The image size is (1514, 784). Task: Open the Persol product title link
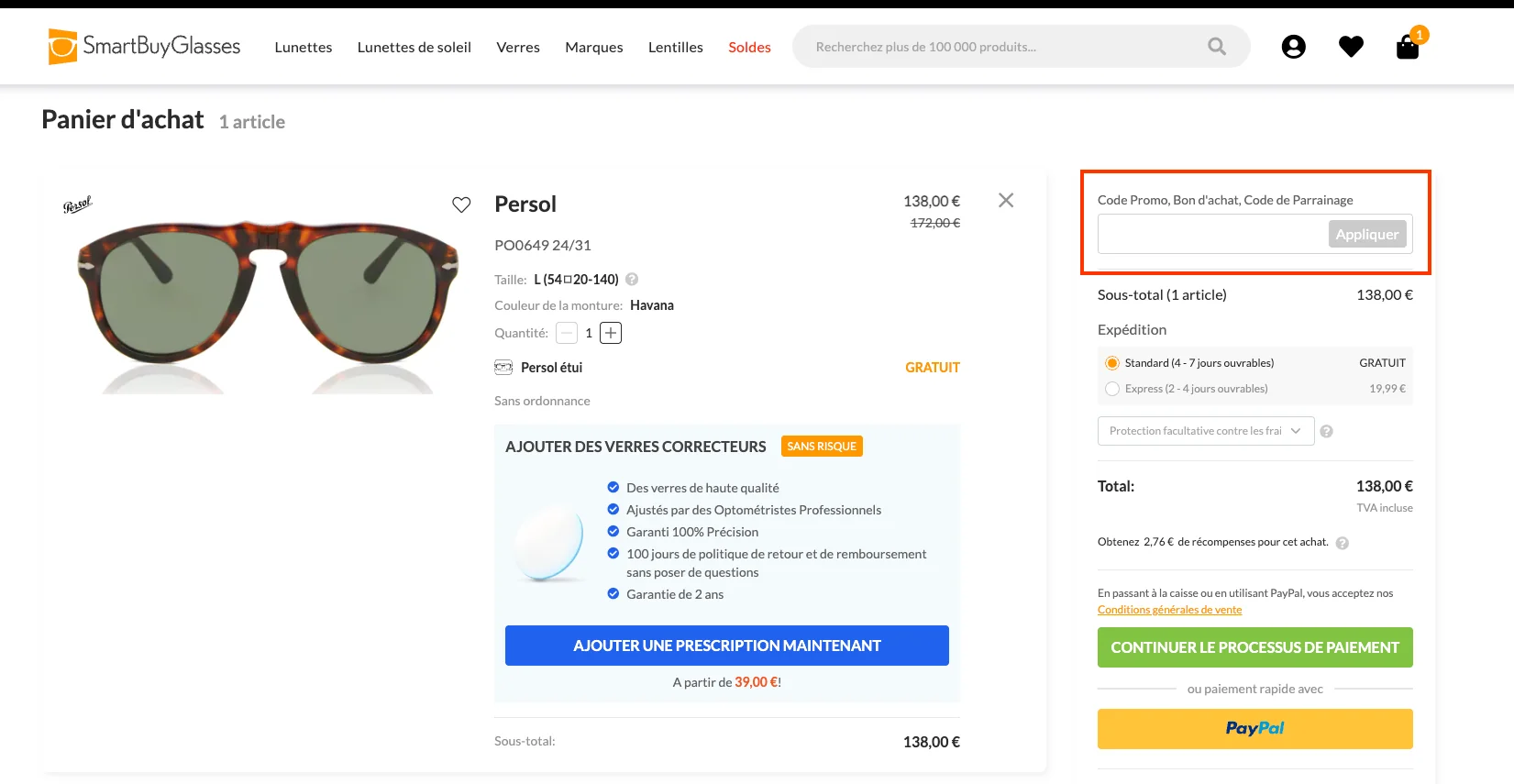[525, 204]
